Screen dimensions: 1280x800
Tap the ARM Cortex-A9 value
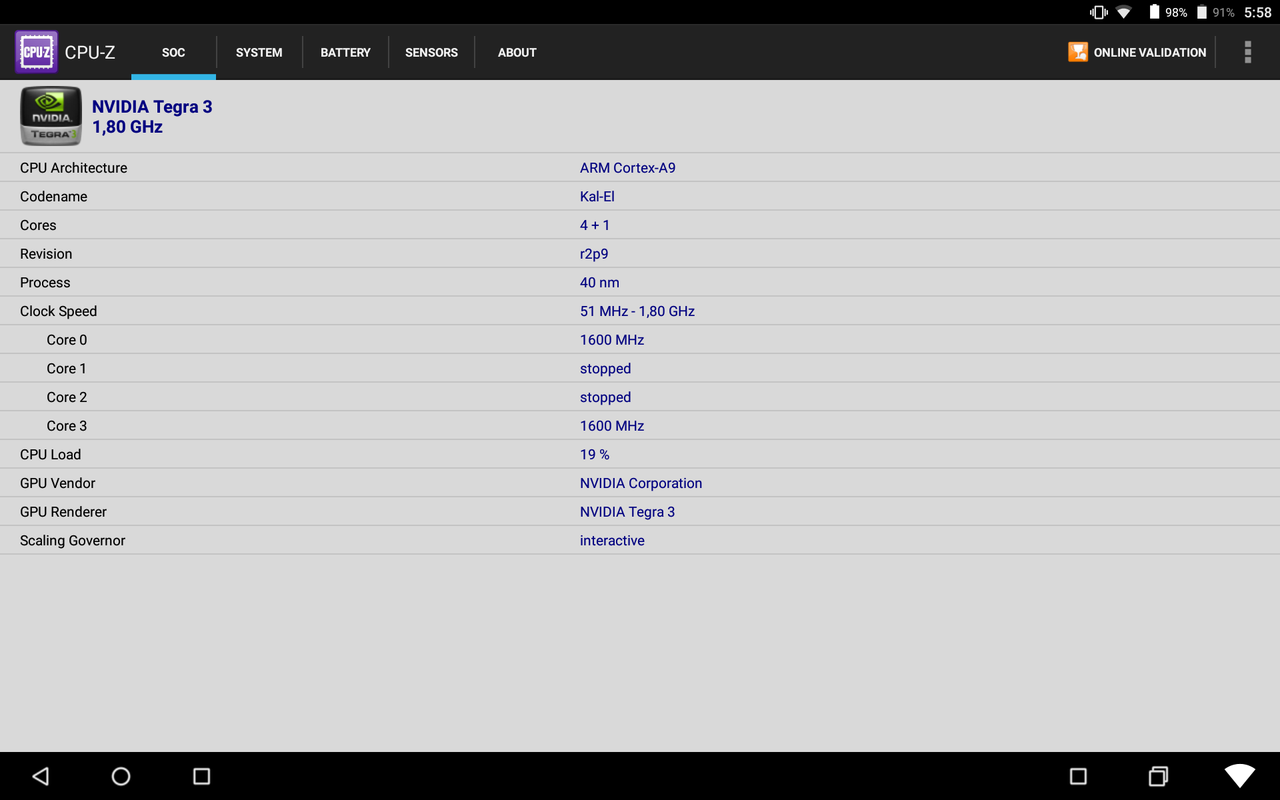[628, 168]
